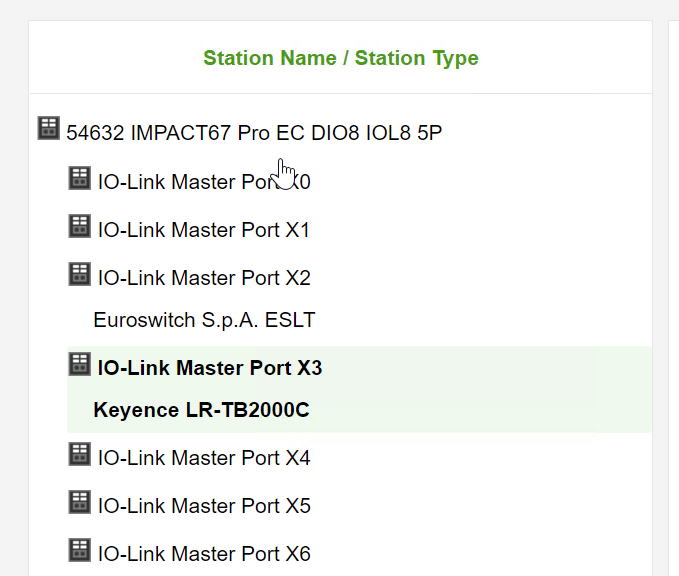Choose IO-Link Master Port X2
Image resolution: width=679 pixels, height=576 pixels.
[x=204, y=278]
